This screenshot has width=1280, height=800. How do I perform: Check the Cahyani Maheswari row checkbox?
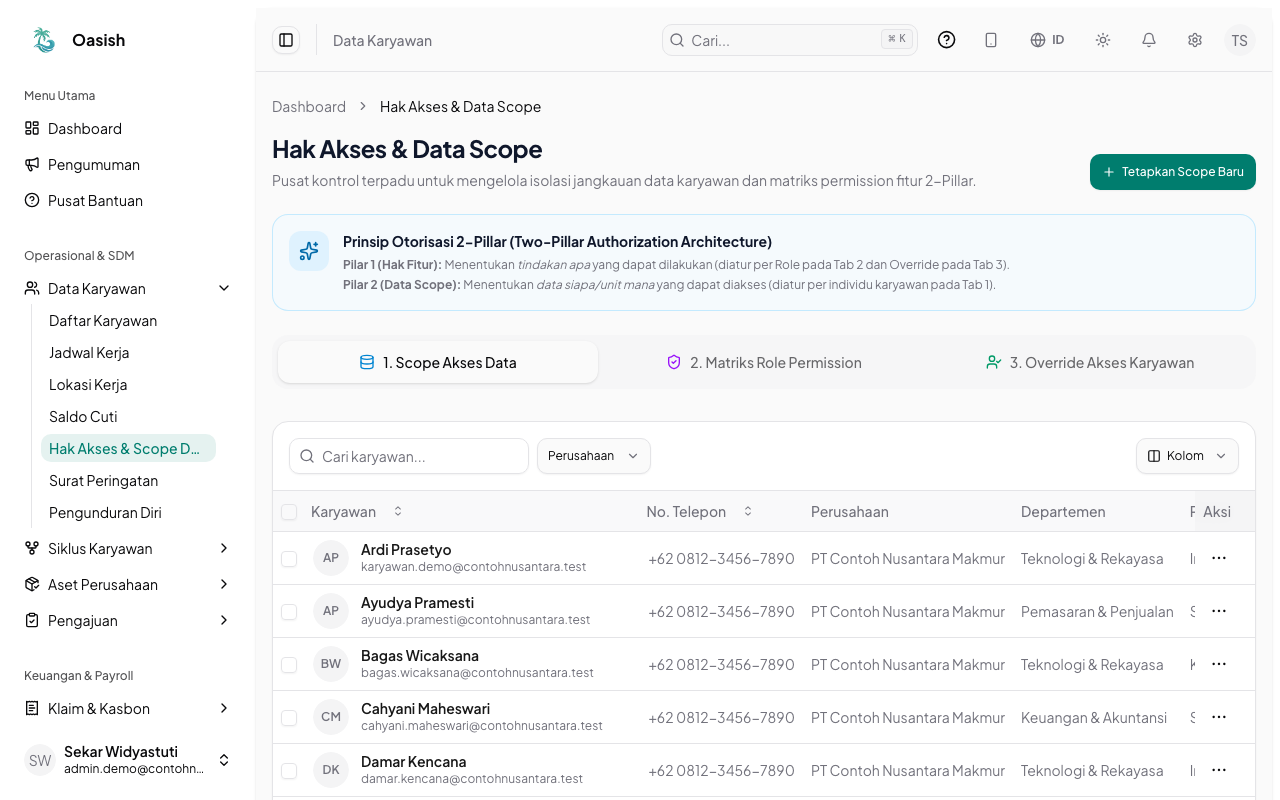tap(289, 718)
